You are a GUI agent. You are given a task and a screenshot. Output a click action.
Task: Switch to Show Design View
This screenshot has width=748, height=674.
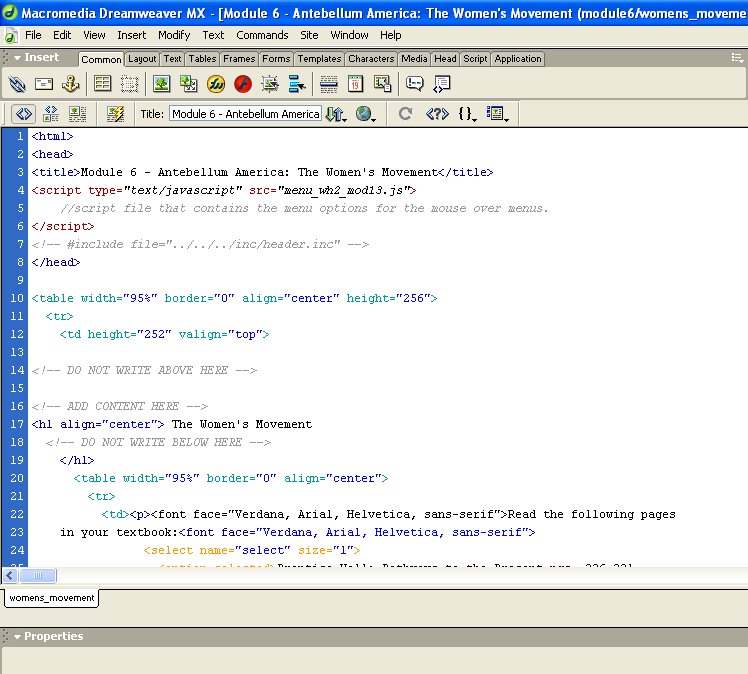[77, 114]
